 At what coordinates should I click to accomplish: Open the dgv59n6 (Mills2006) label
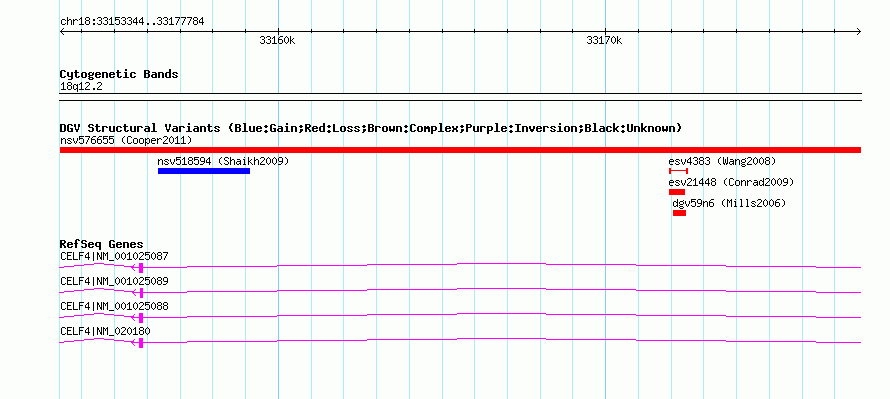click(x=729, y=203)
